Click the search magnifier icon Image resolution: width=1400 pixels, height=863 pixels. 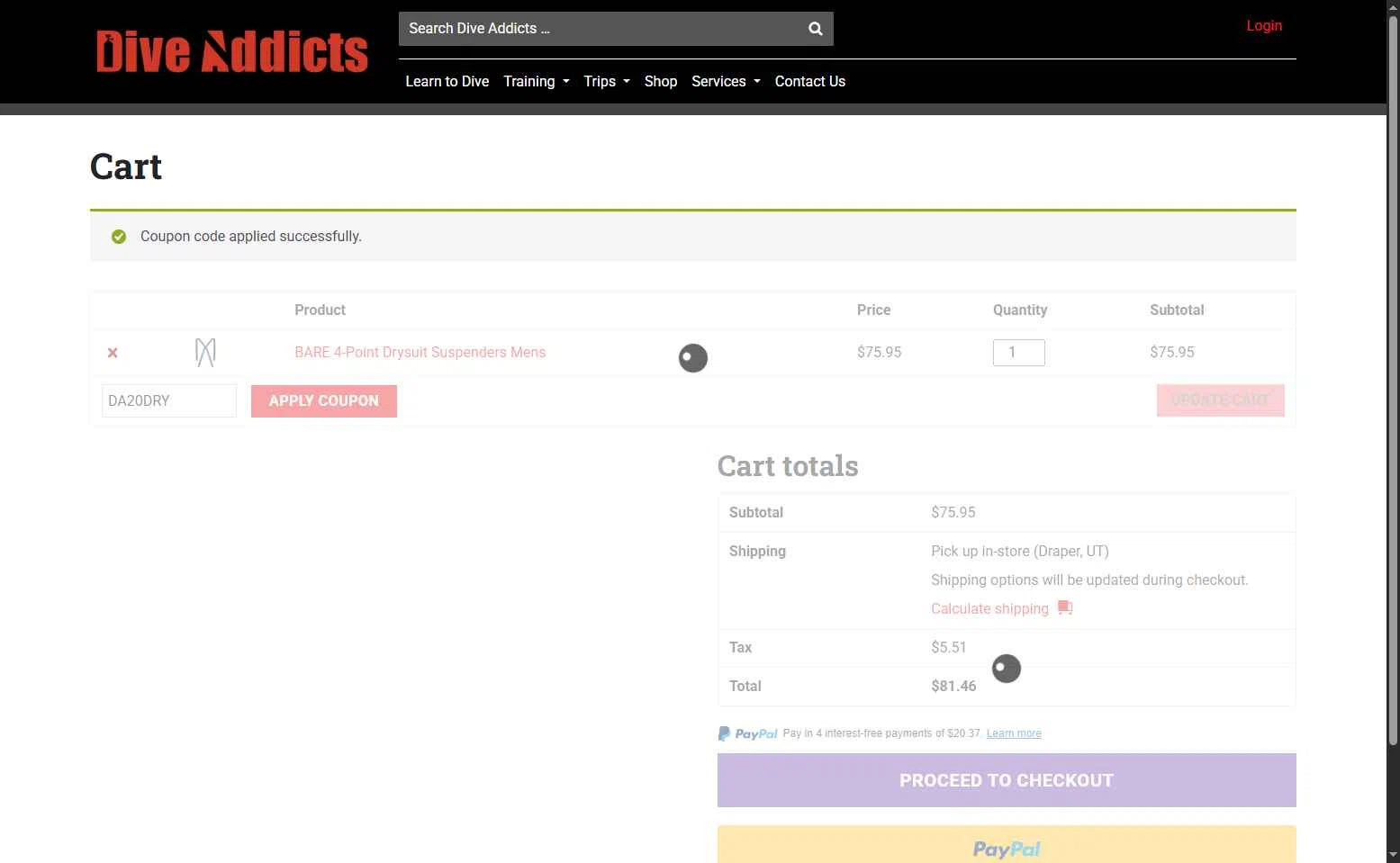815,29
